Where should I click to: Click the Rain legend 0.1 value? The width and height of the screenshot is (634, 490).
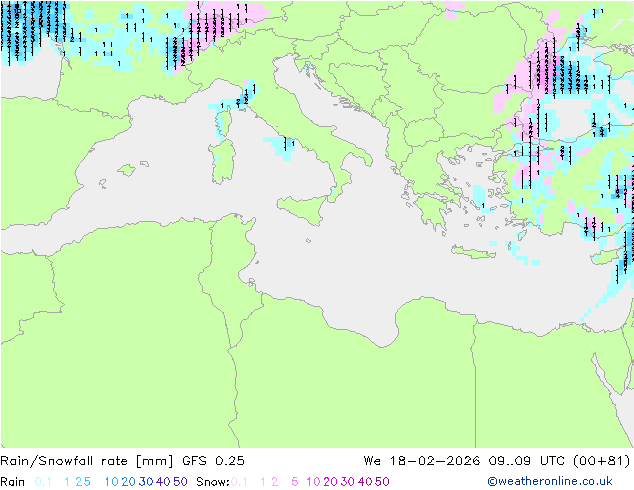pyautogui.click(x=43, y=482)
